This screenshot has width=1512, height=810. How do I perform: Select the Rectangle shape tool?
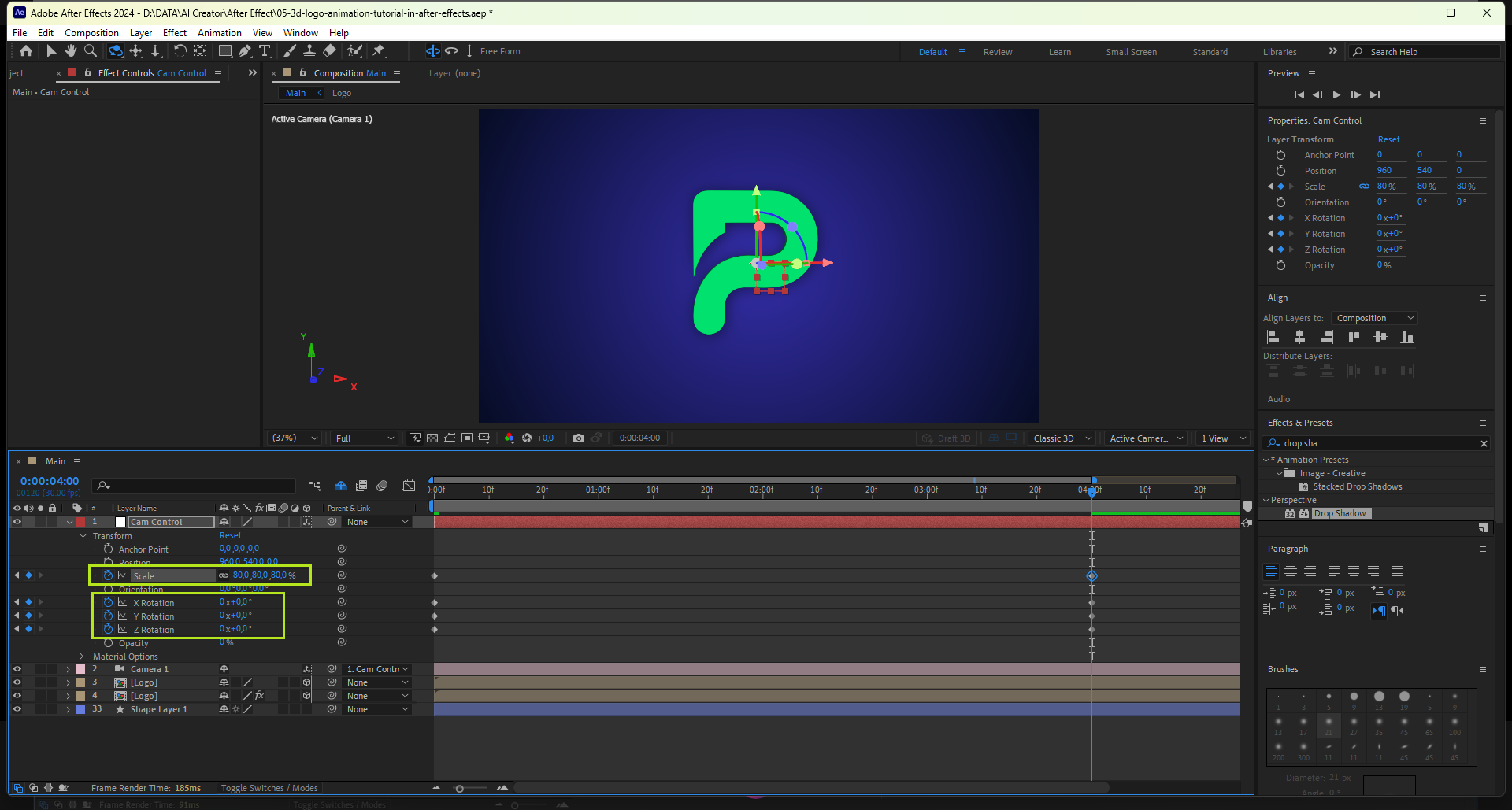[224, 51]
